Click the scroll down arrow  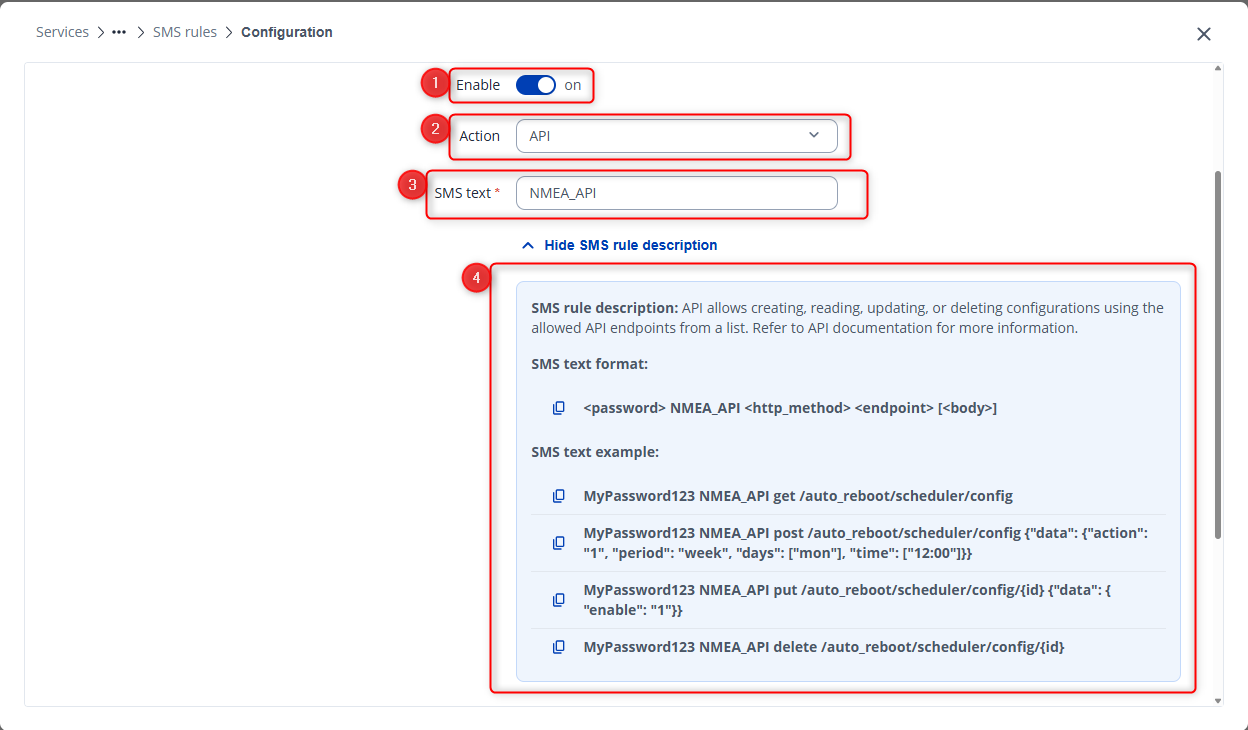point(1217,700)
